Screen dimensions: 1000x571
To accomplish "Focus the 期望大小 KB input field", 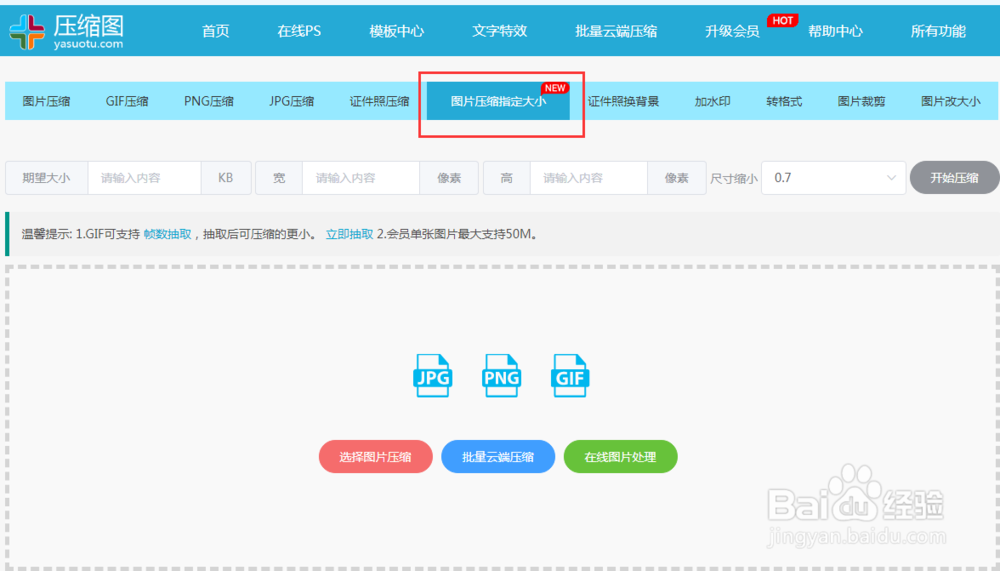I will [x=144, y=178].
